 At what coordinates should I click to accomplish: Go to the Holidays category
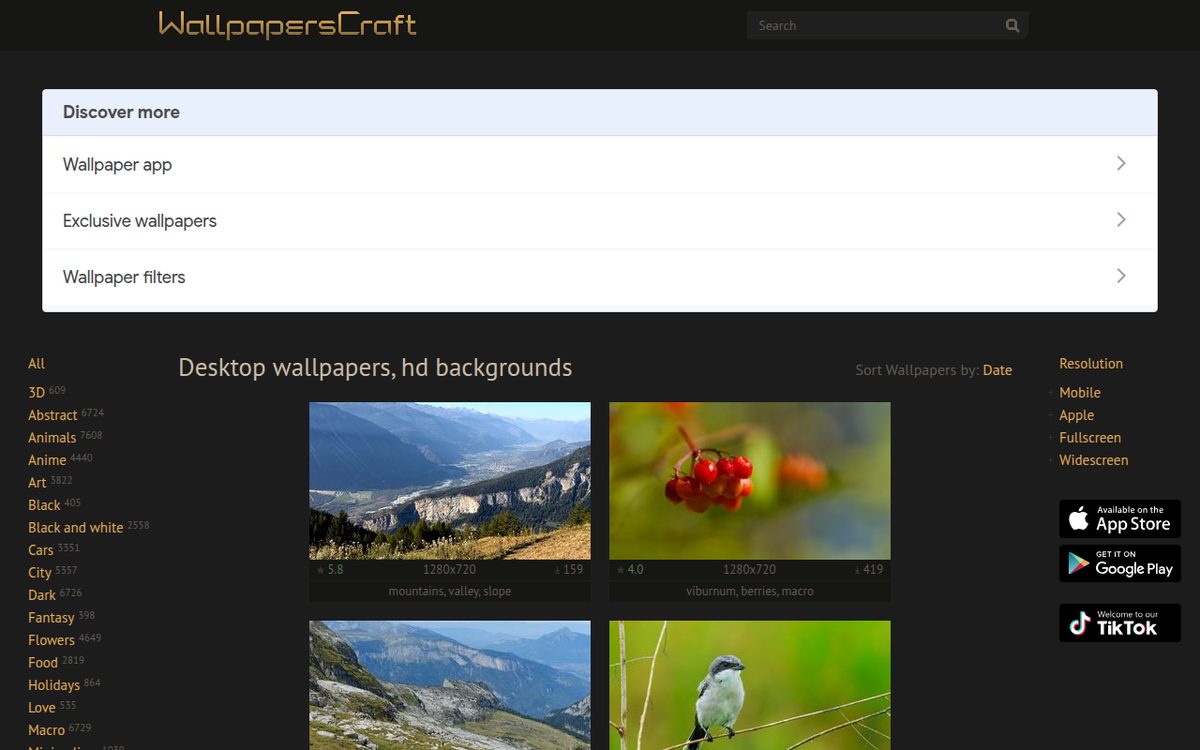54,685
